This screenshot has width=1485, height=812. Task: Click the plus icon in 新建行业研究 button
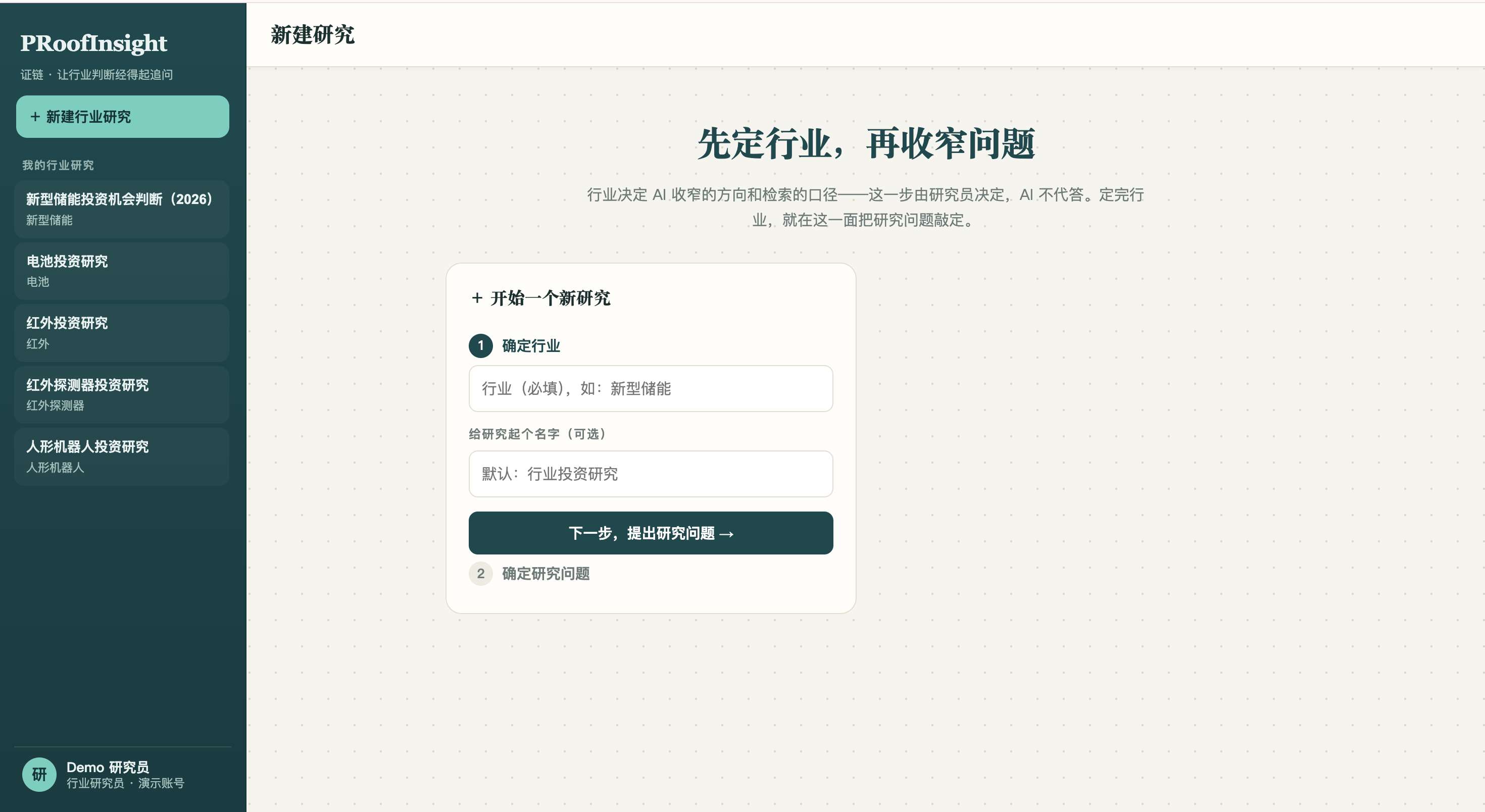coord(35,117)
